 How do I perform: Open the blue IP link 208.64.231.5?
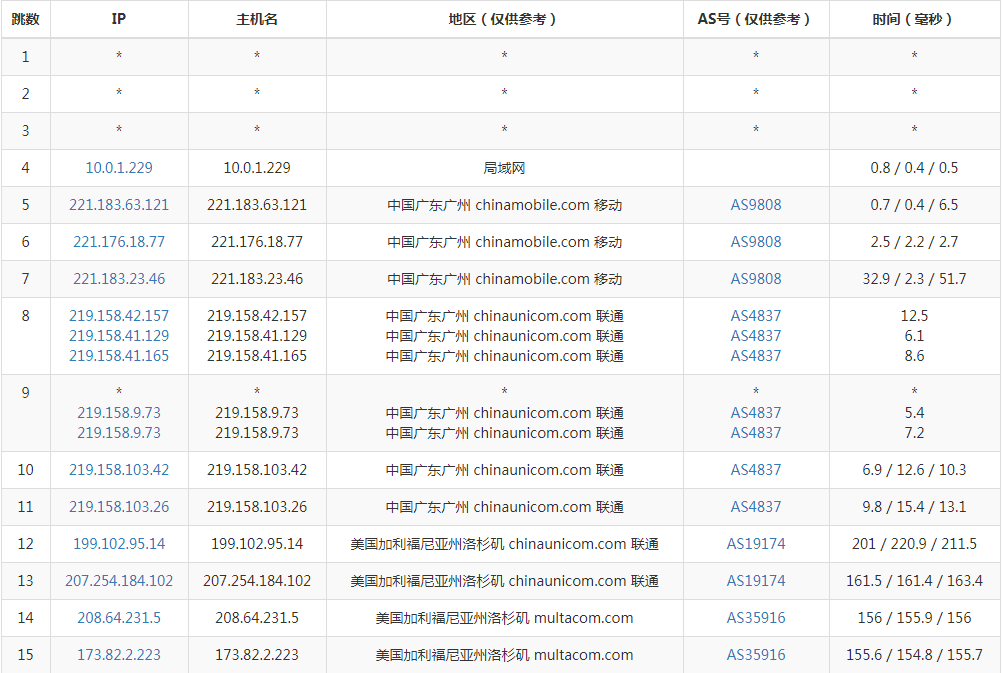pos(119,618)
